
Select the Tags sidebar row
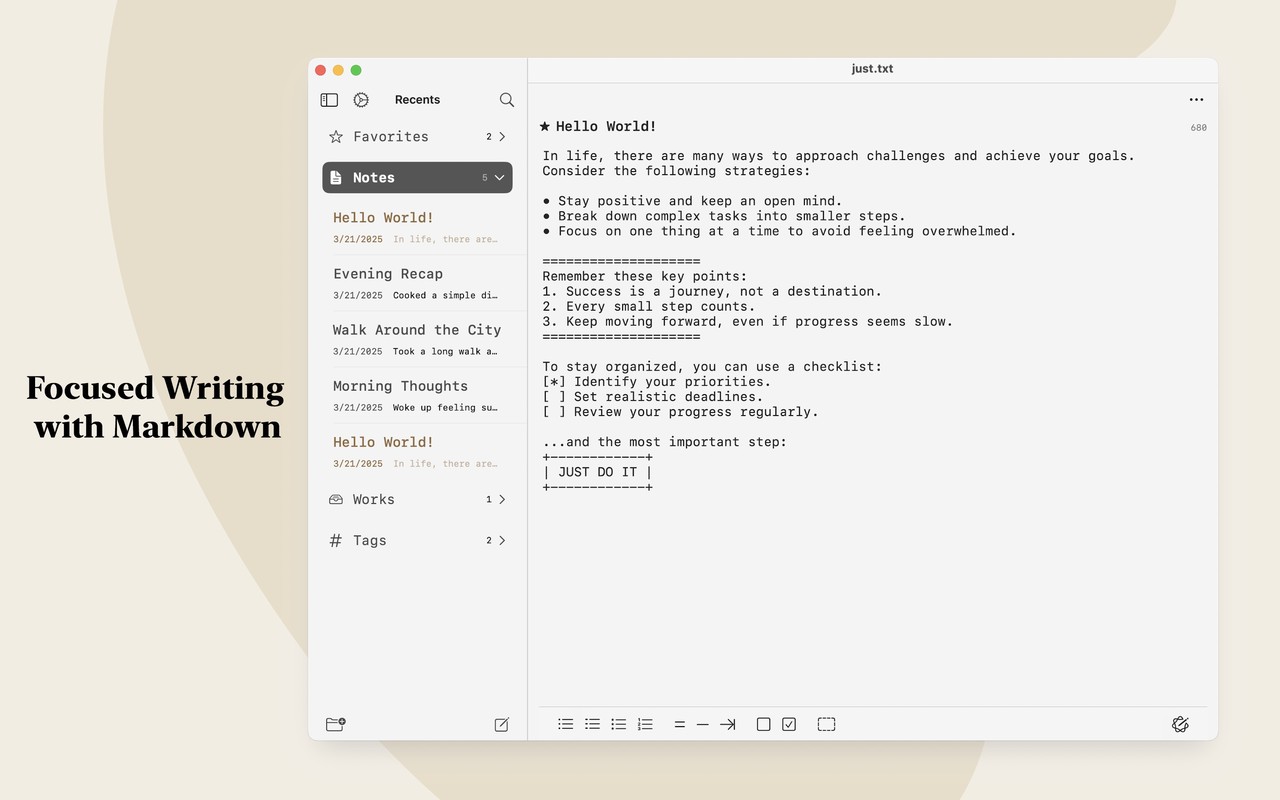(417, 540)
